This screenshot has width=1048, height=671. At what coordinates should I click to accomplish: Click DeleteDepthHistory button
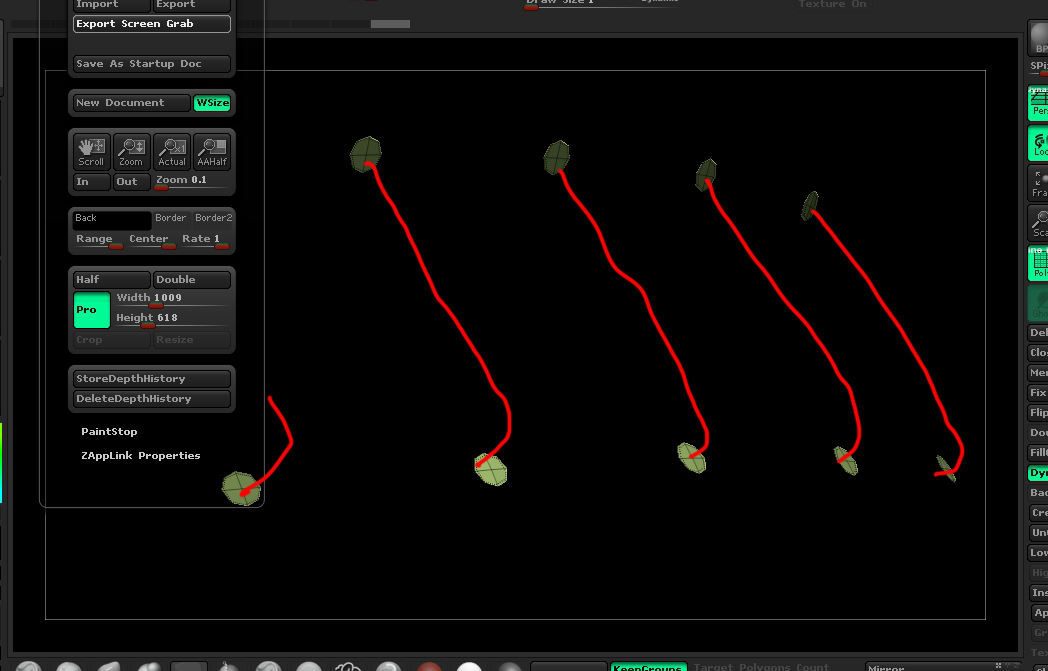[x=152, y=399]
